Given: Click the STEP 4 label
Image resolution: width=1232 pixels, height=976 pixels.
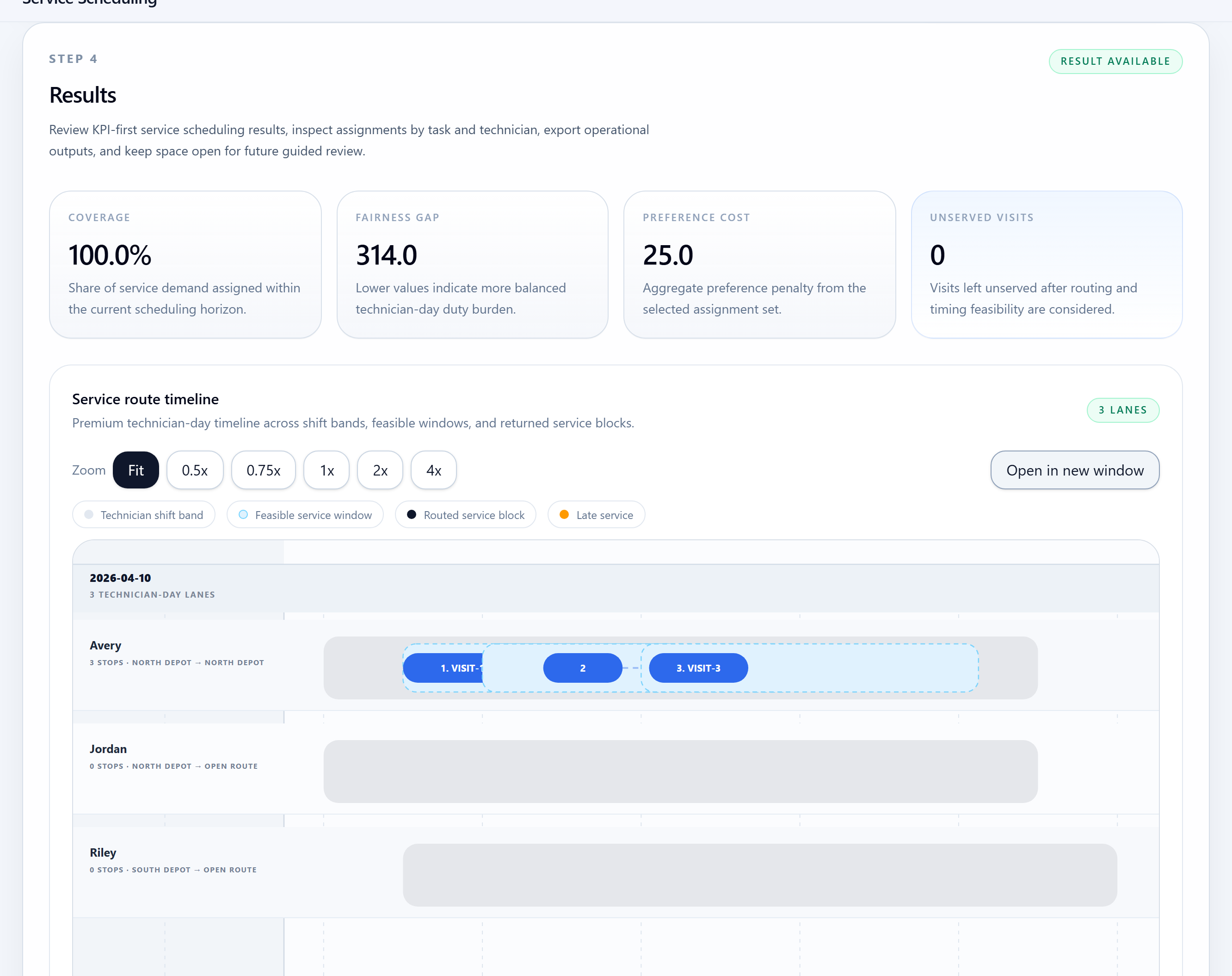Looking at the screenshot, I should pyautogui.click(x=74, y=59).
